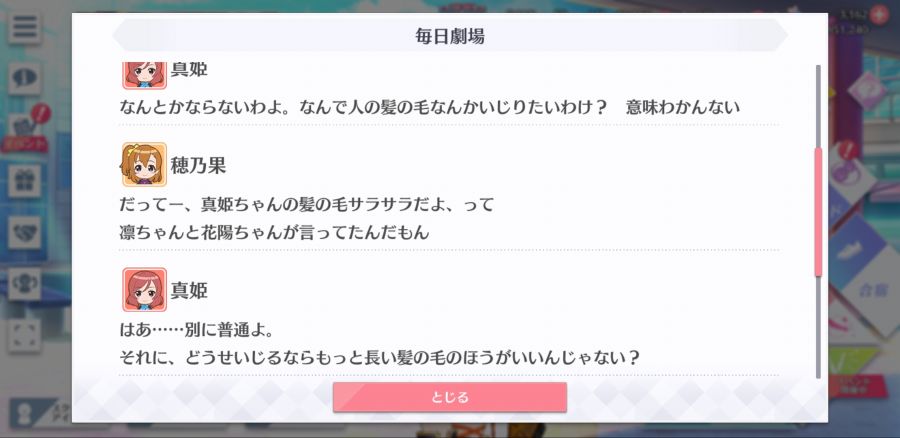The height and width of the screenshot is (438, 900).
Task: Toggle the fullscreen corners icon
Action: (x=24, y=335)
